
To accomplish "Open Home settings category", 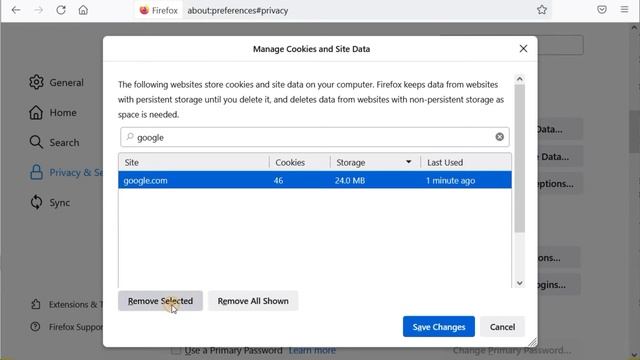I will pyautogui.click(x=53, y=113).
